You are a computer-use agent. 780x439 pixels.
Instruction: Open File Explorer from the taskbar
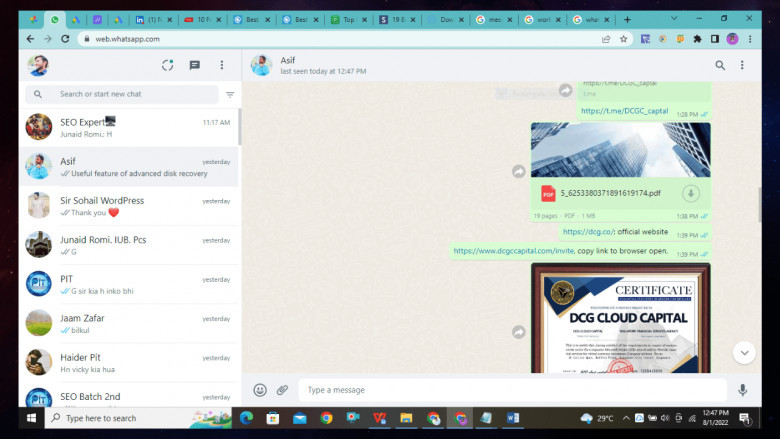coord(406,418)
